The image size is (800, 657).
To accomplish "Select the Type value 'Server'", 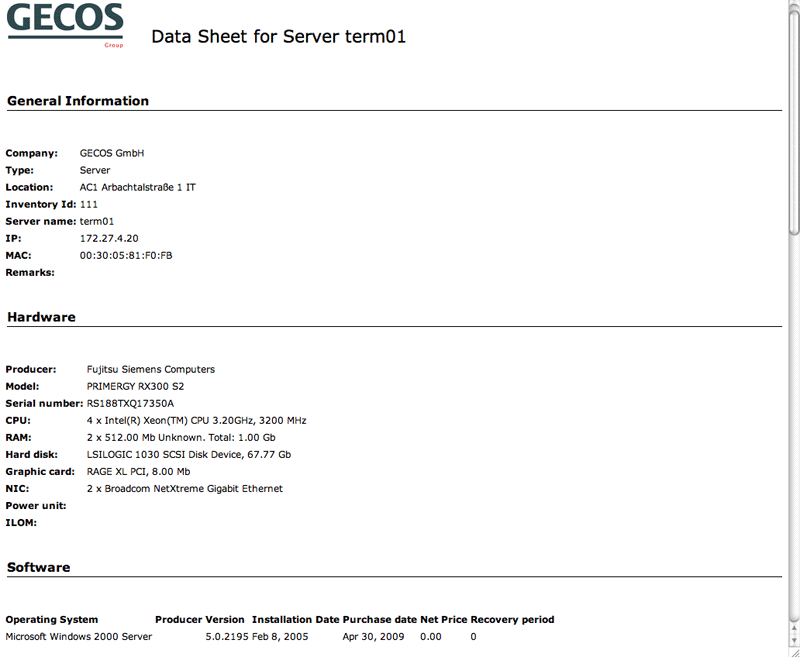I will click(95, 170).
